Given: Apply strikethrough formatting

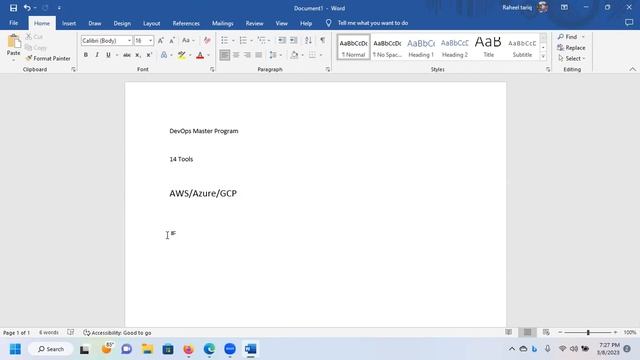Looking at the screenshot, I should 127,55.
